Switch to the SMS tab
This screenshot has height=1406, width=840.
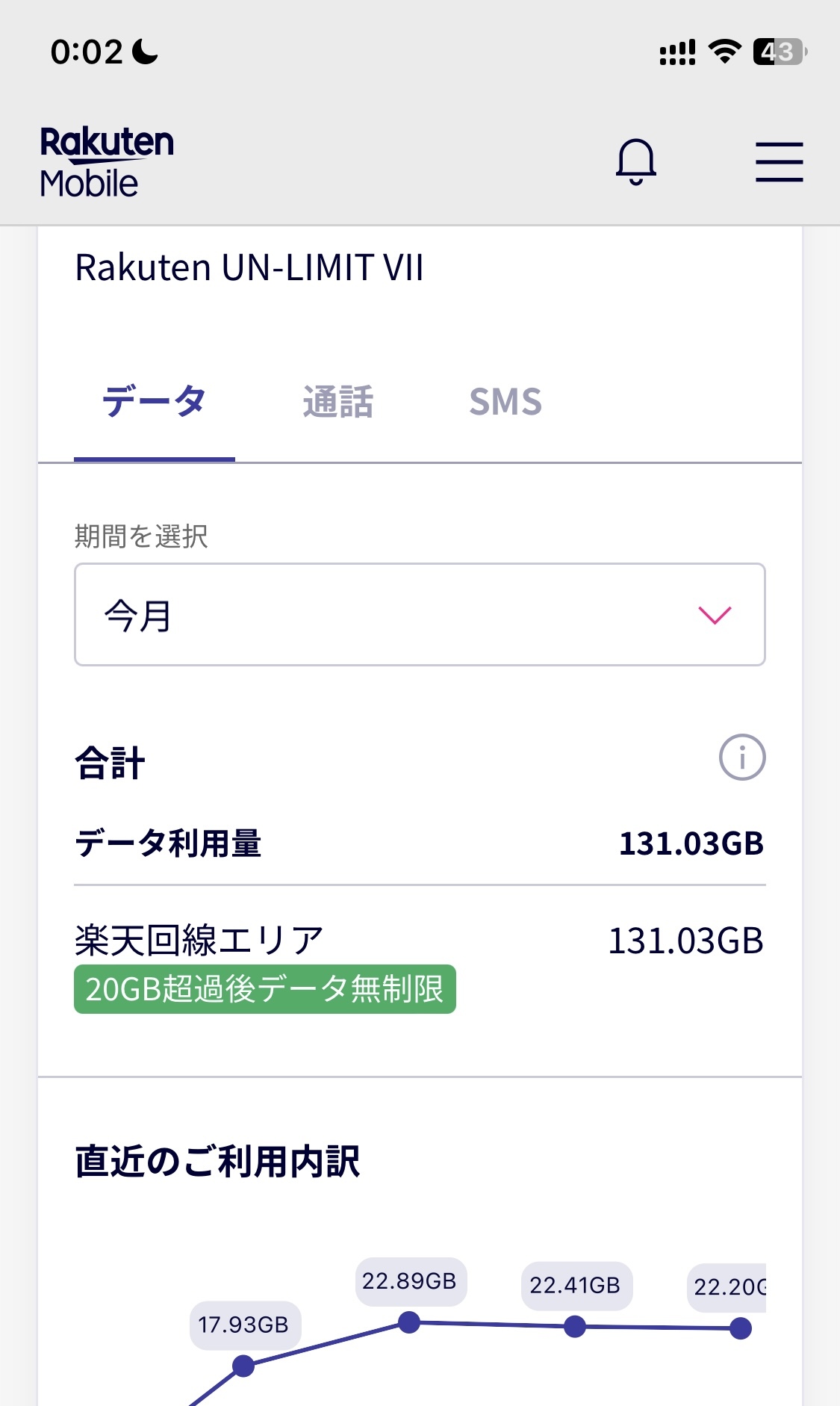pos(505,402)
